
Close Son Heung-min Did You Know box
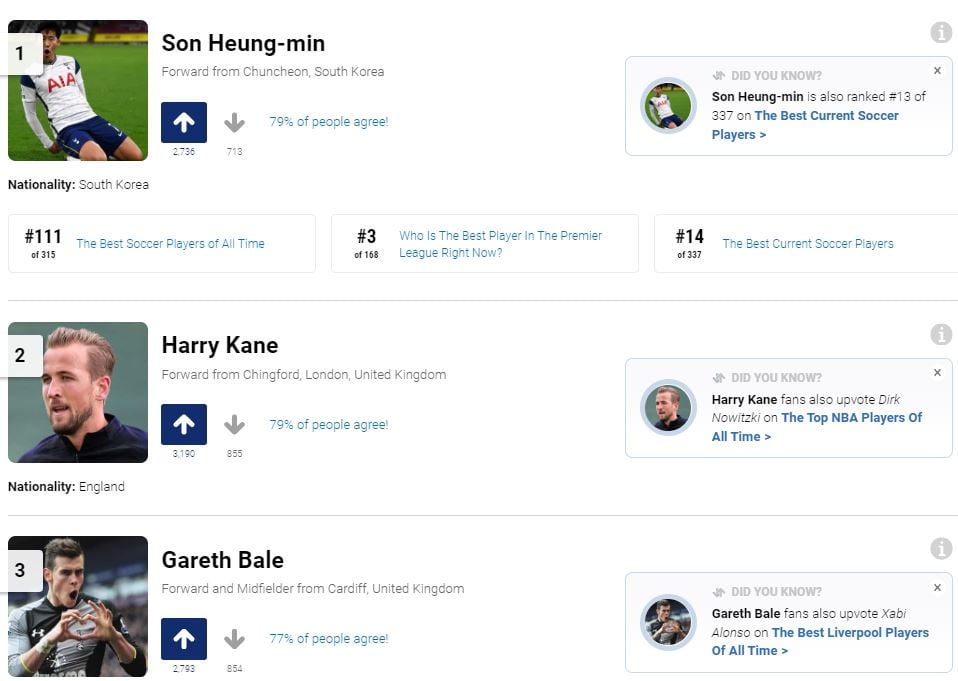click(937, 71)
